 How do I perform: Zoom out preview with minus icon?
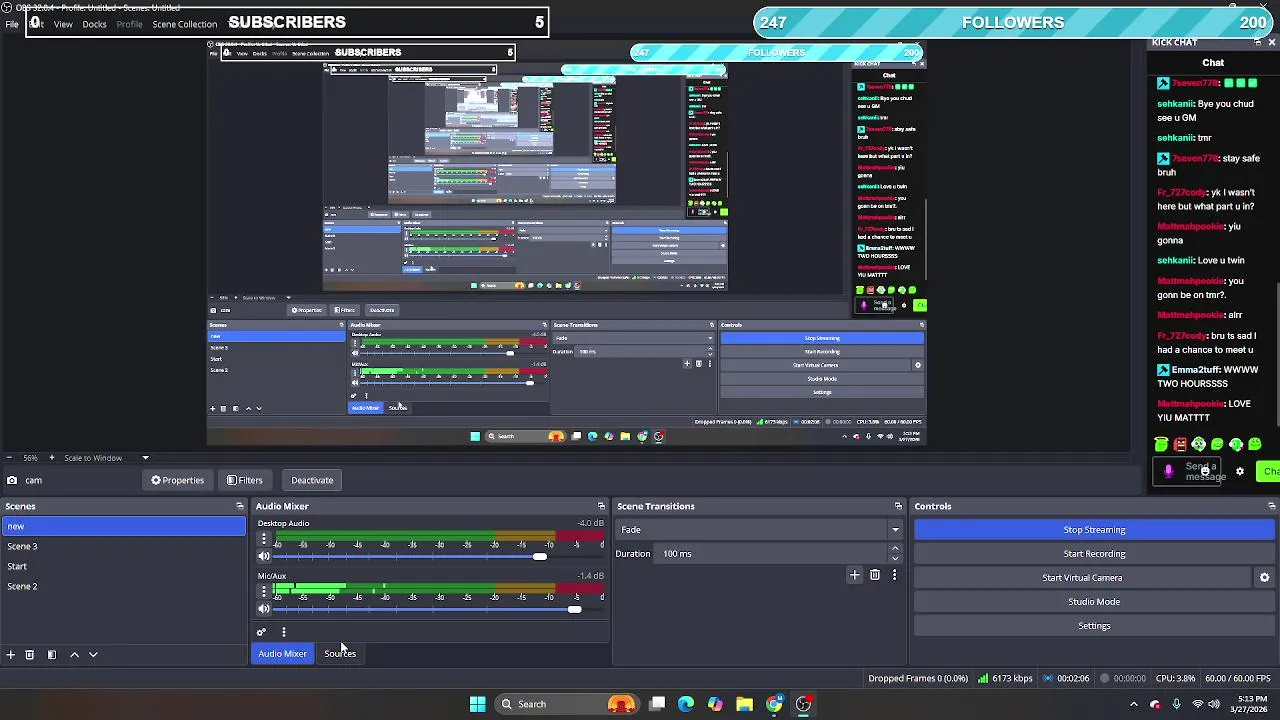[x=10, y=458]
